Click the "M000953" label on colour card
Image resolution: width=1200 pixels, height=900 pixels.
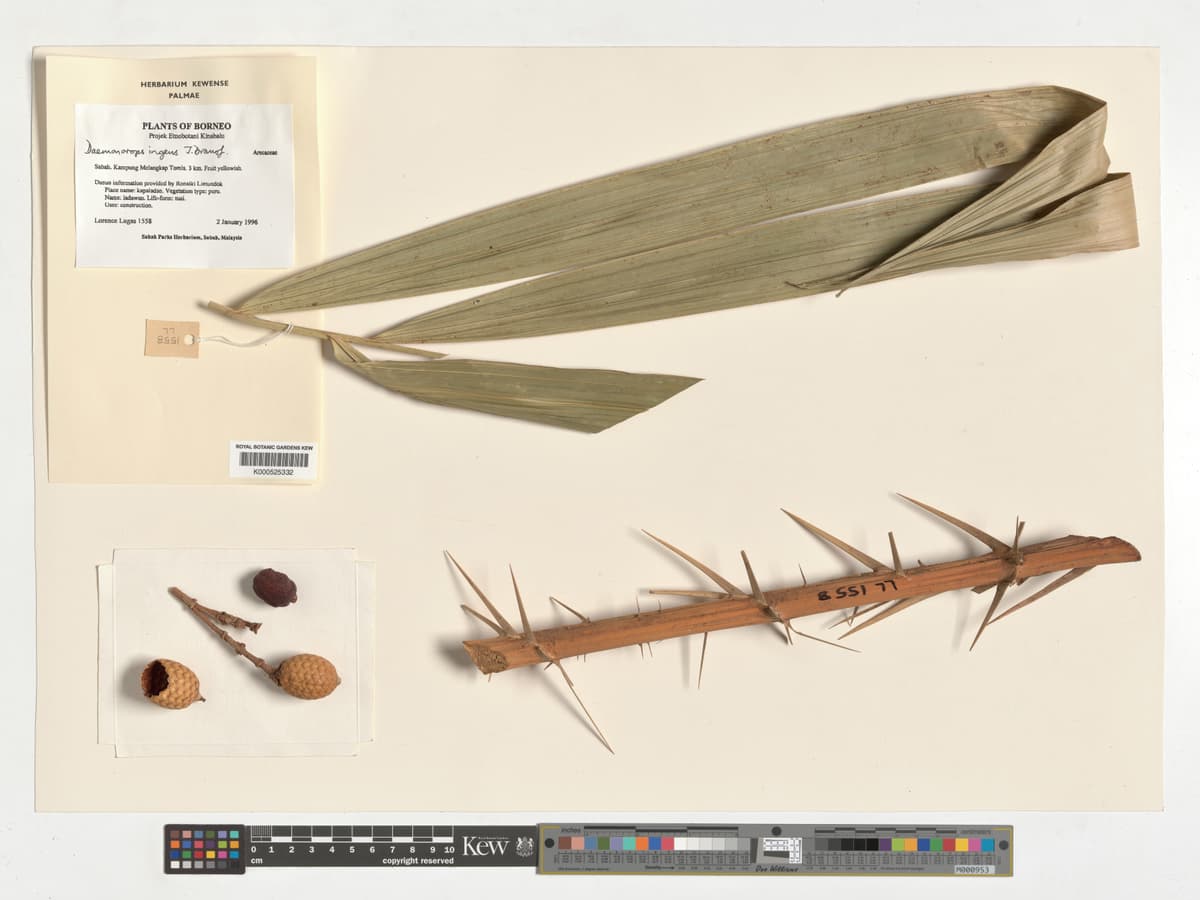[974, 870]
